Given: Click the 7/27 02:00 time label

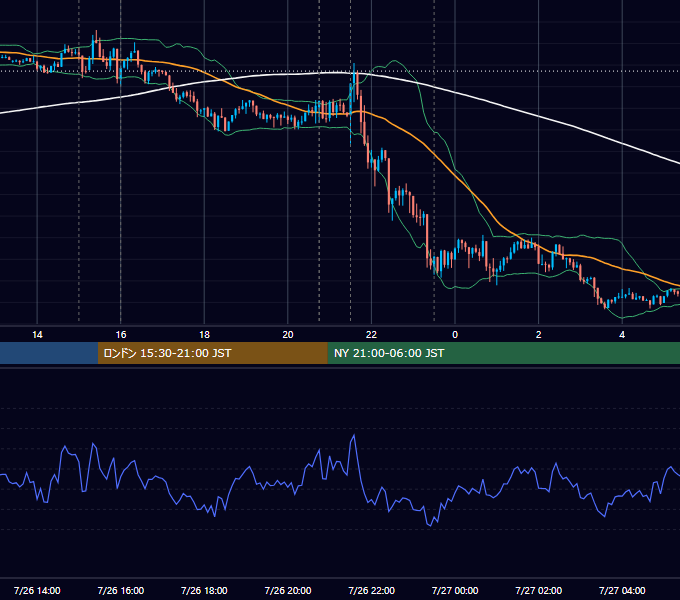Looking at the screenshot, I should tap(539, 590).
